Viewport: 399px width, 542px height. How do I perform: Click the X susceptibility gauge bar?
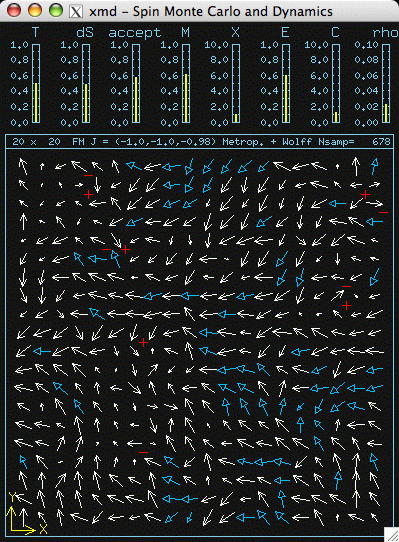coord(236,83)
